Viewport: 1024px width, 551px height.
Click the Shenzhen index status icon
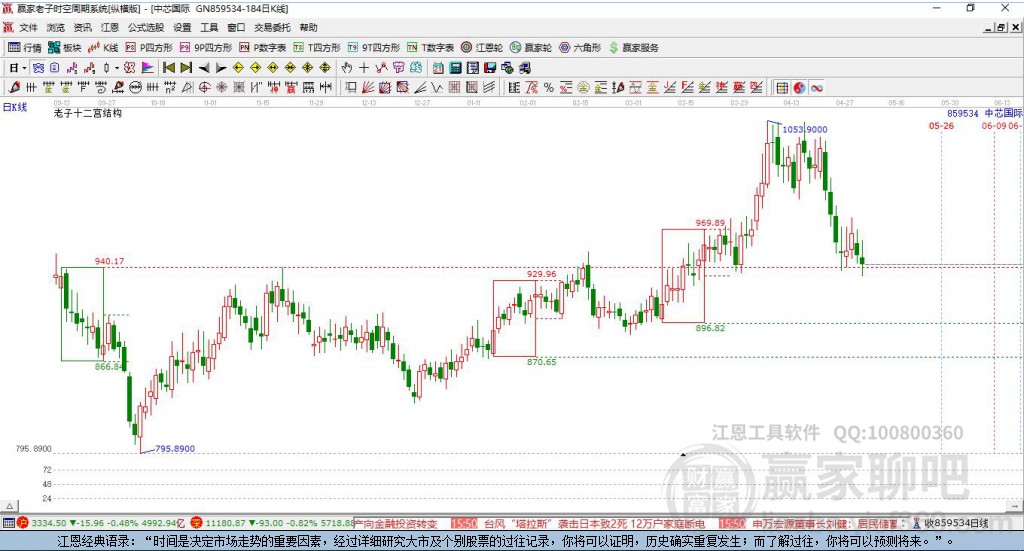click(197, 523)
